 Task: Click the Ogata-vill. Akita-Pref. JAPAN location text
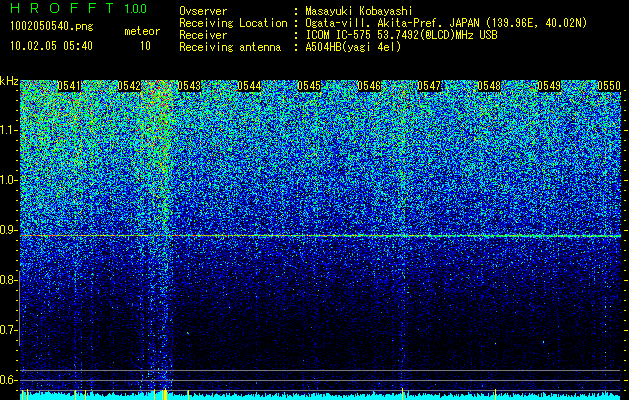click(x=446, y=23)
